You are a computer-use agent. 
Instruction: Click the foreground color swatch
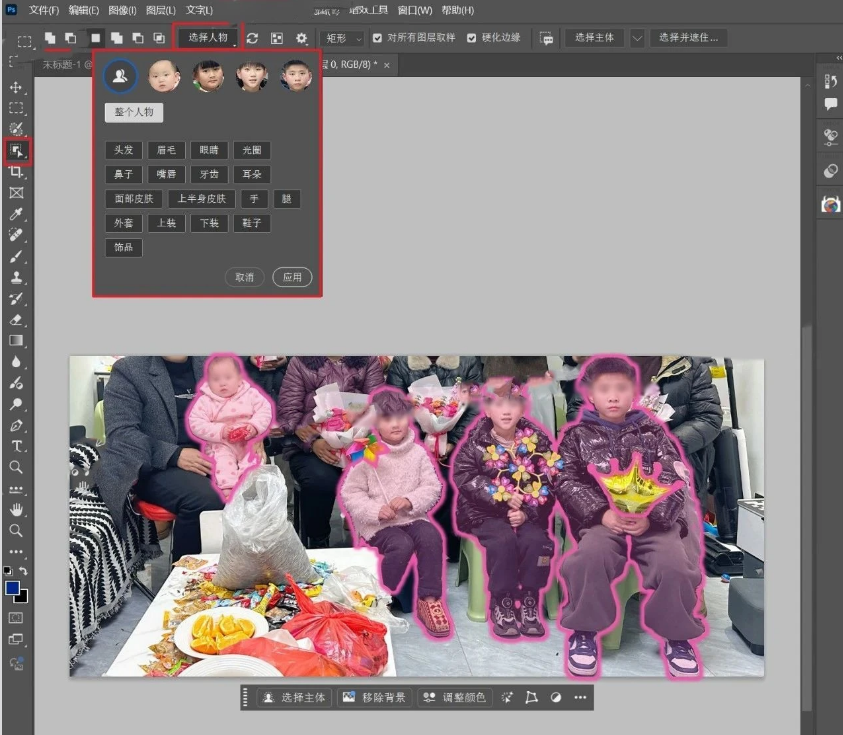tap(12, 588)
